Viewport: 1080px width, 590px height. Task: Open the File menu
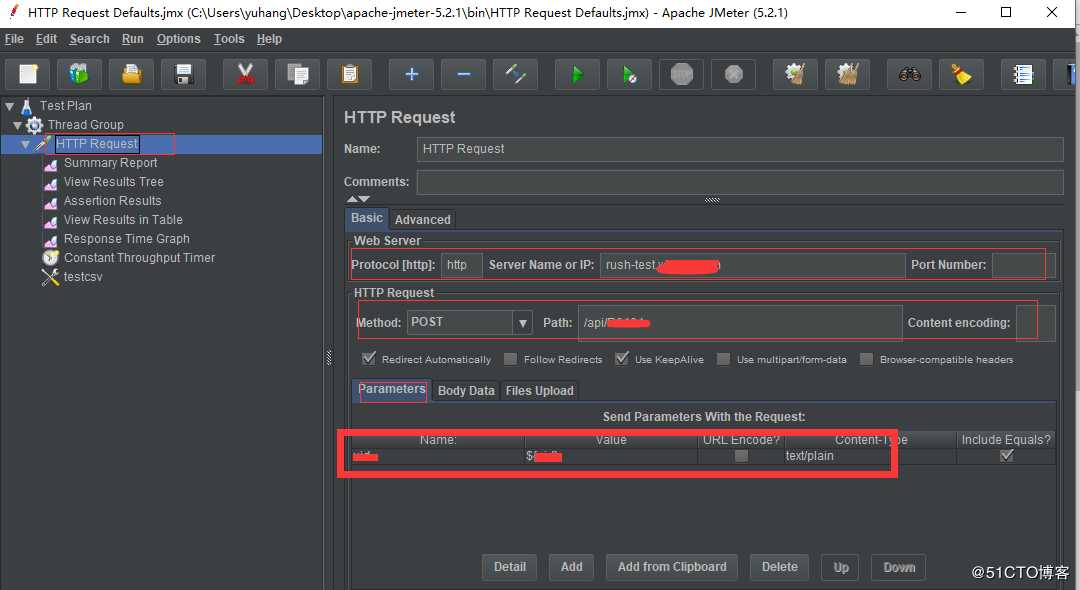click(14, 39)
